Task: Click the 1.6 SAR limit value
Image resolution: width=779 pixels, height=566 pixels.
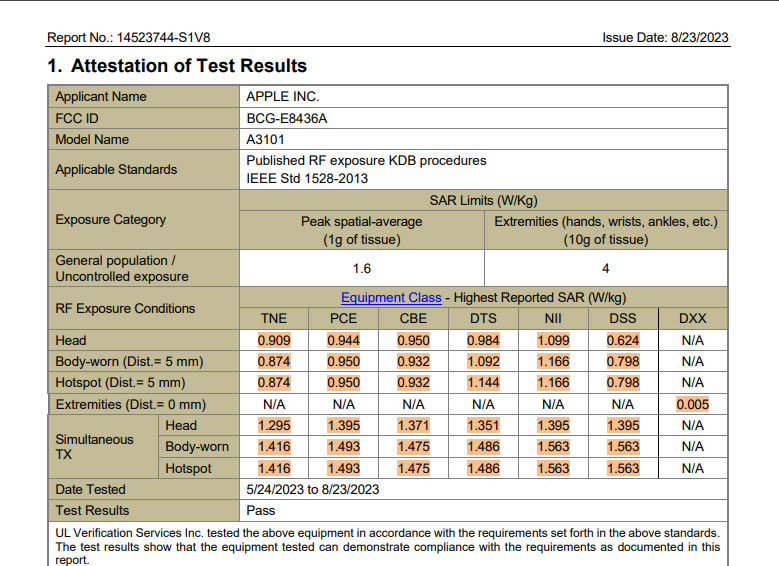Action: pyautogui.click(x=362, y=268)
